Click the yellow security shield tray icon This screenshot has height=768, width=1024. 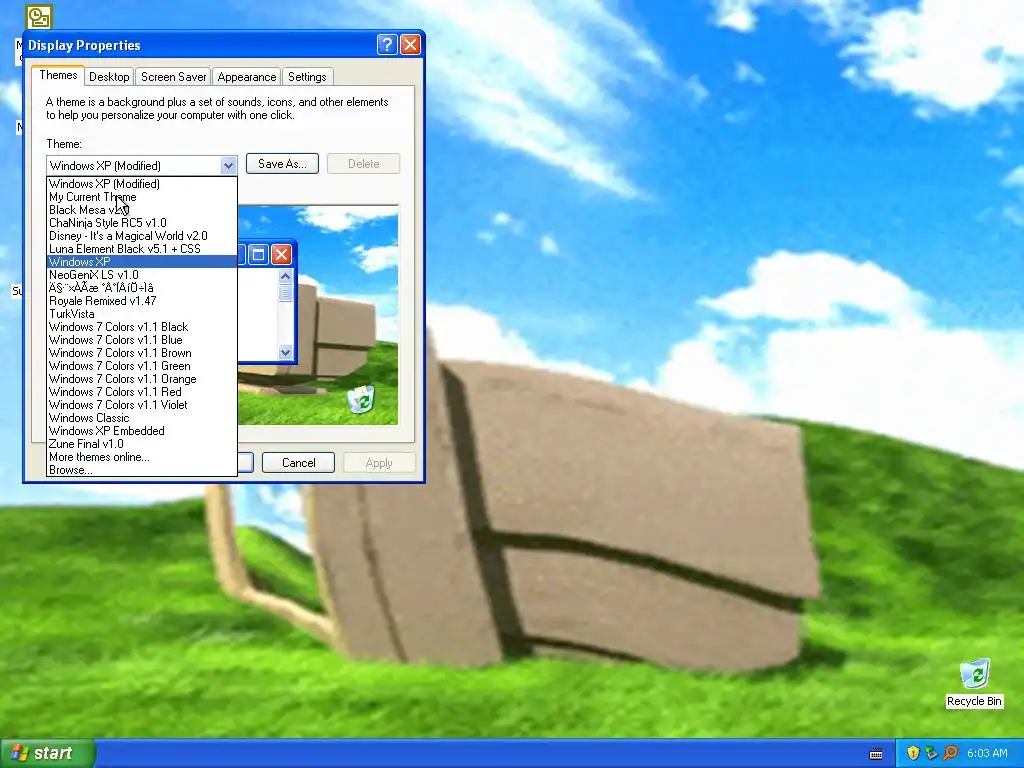coord(913,753)
